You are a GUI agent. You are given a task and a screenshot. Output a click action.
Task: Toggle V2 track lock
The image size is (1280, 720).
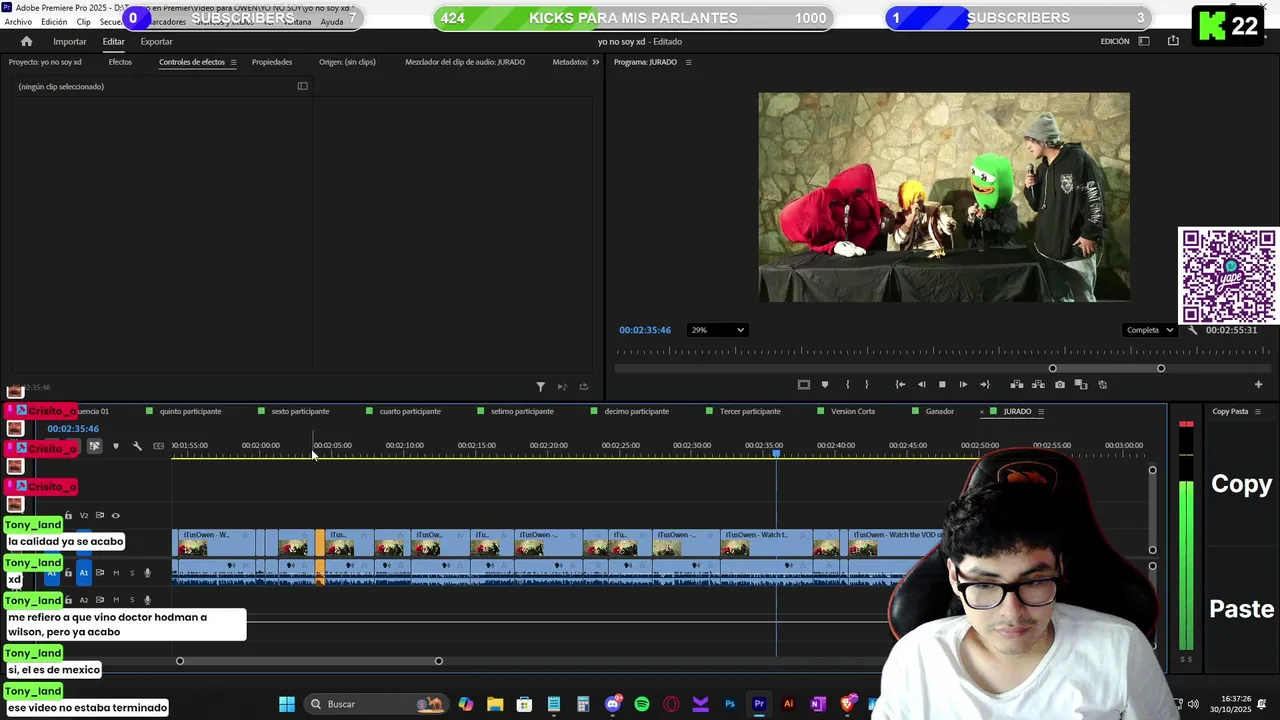pos(68,516)
